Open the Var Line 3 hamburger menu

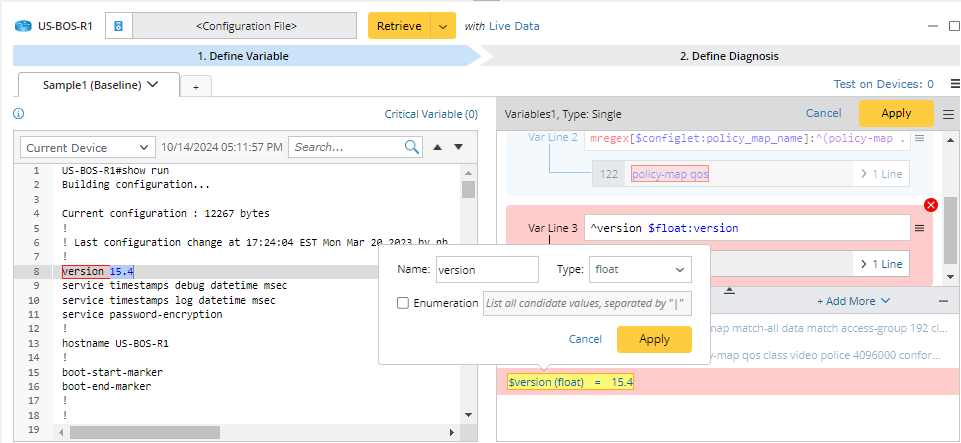pos(919,228)
